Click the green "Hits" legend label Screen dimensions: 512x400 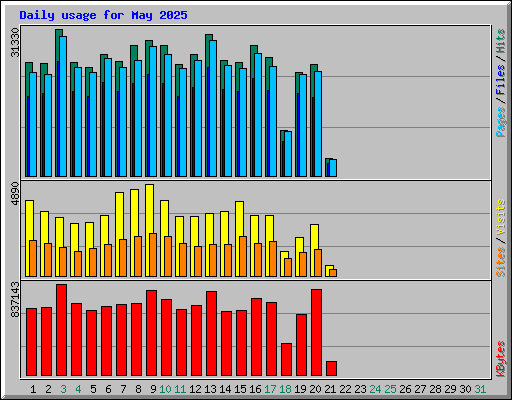click(501, 41)
